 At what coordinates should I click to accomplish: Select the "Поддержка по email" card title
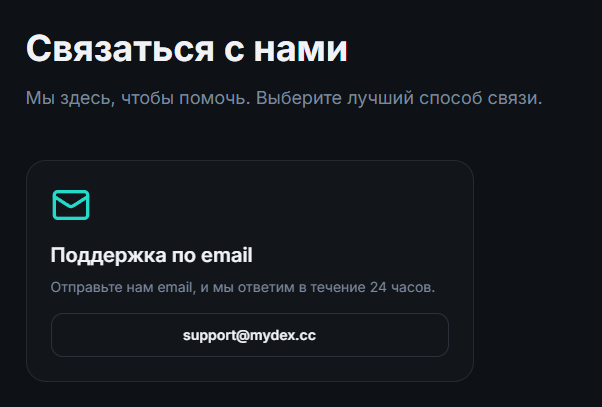pyautogui.click(x=151, y=255)
